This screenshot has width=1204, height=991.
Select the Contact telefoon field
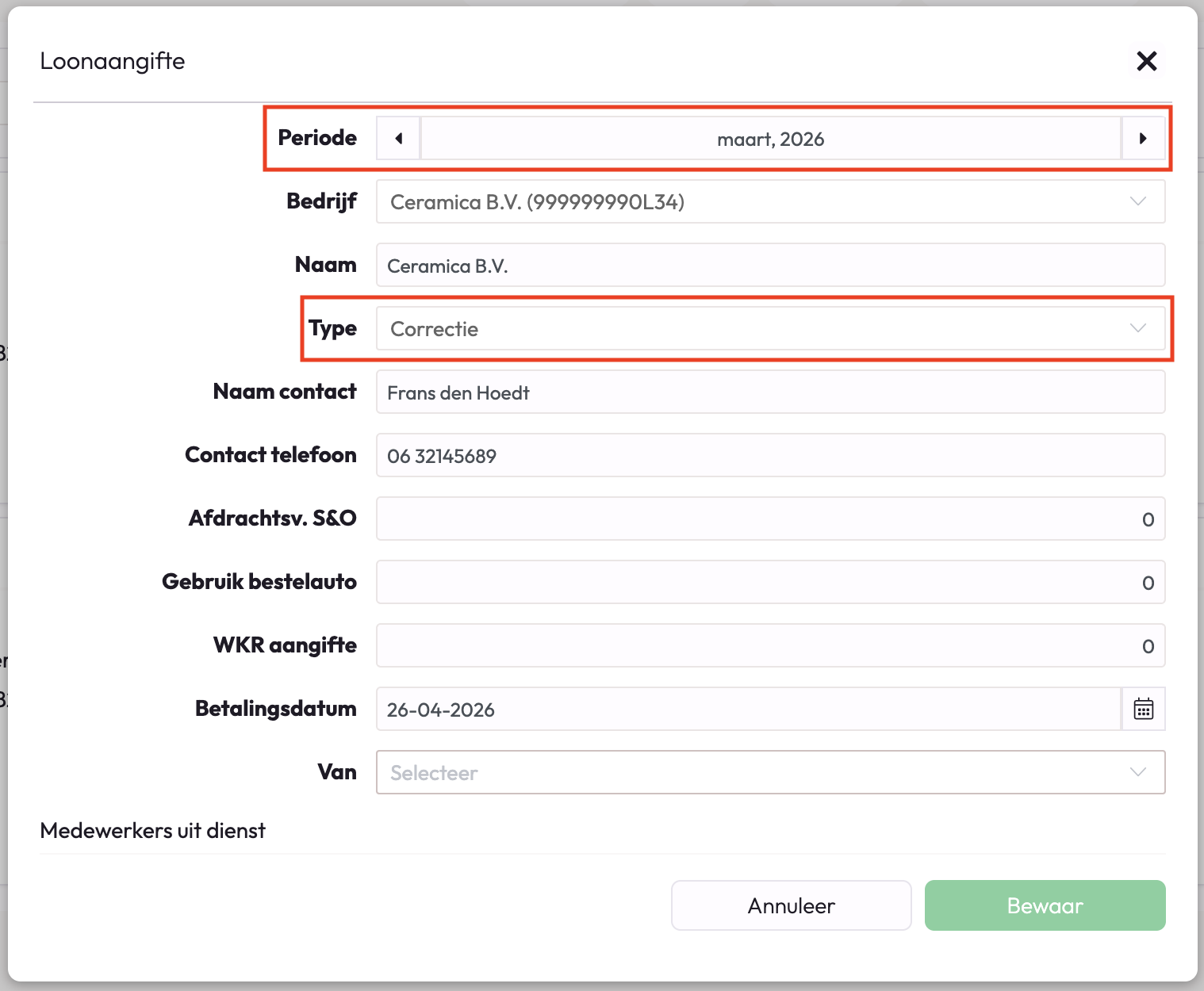769,456
